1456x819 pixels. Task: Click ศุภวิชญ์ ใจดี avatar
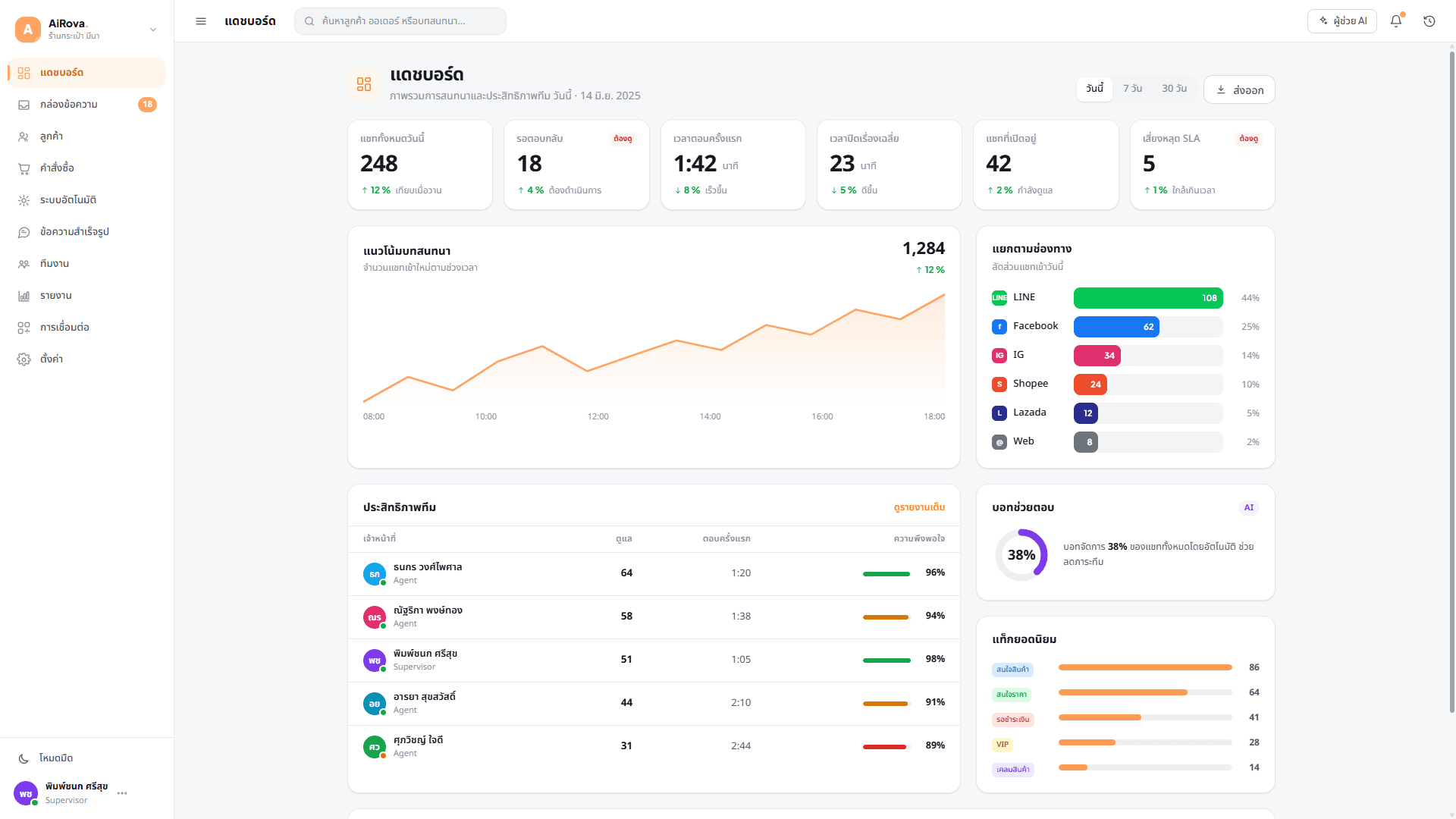[375, 747]
